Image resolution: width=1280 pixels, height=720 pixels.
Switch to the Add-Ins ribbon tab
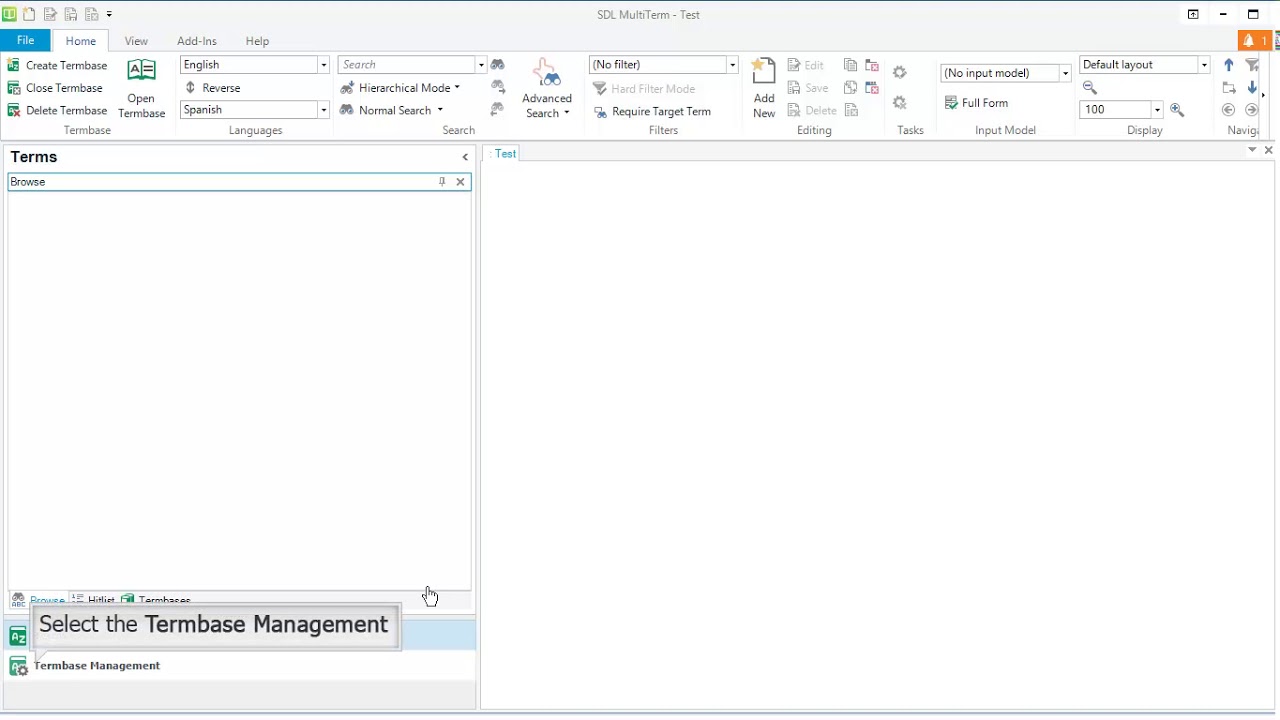pos(197,41)
